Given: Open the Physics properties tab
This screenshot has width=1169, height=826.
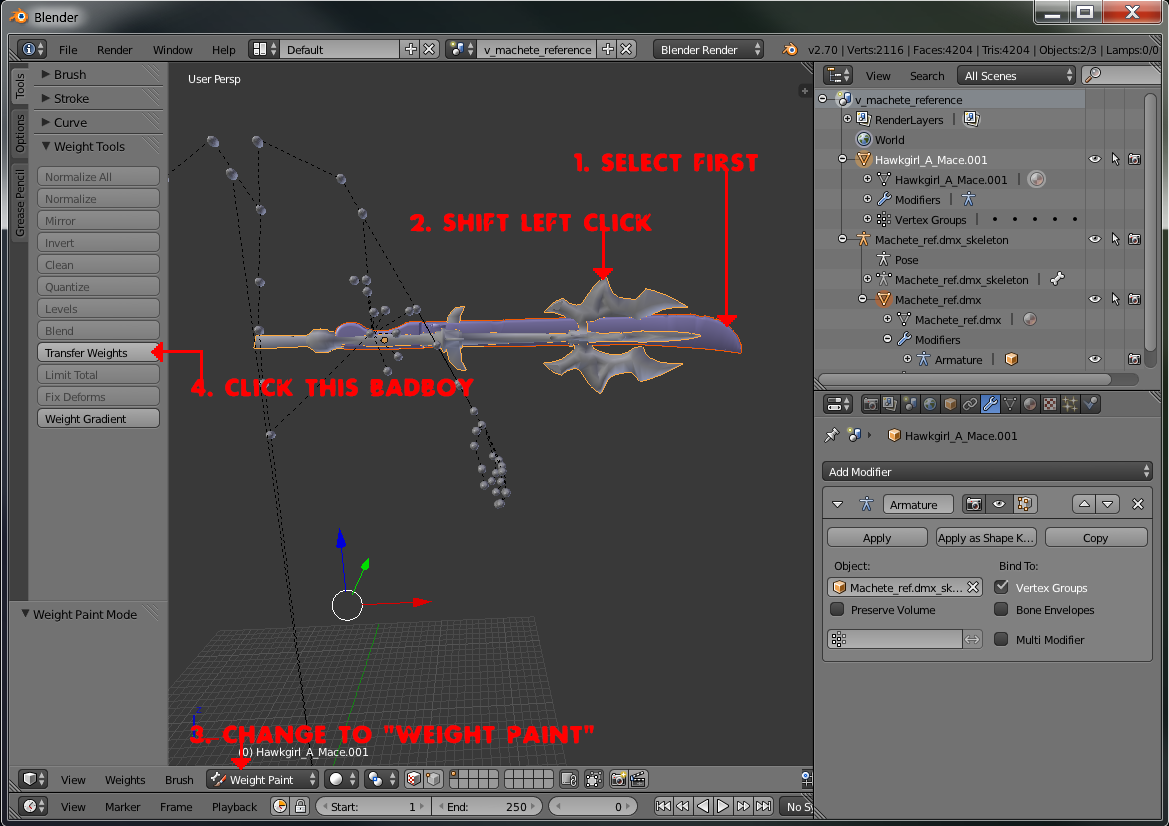Looking at the screenshot, I should click(1090, 404).
